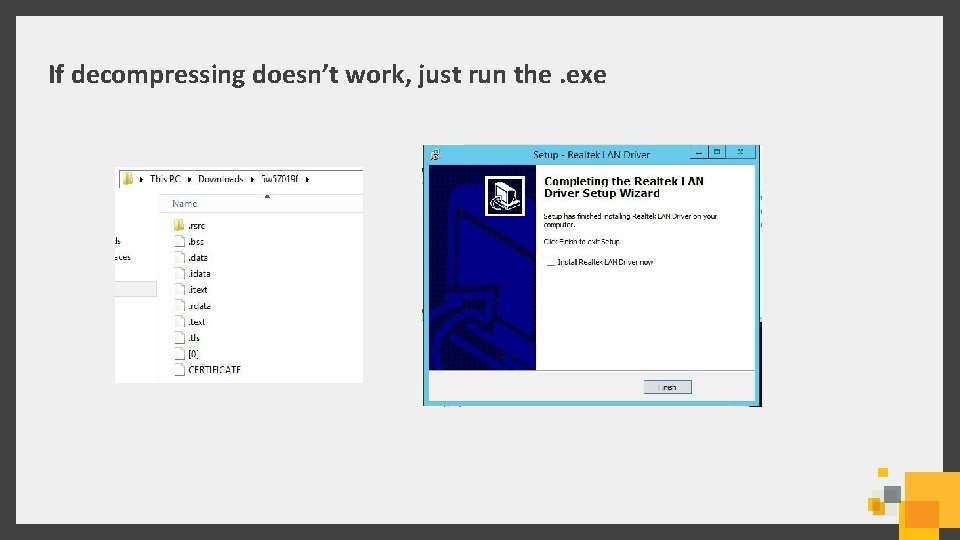Select the .rdata file icon
This screenshot has width=960, height=540.
(x=179, y=306)
